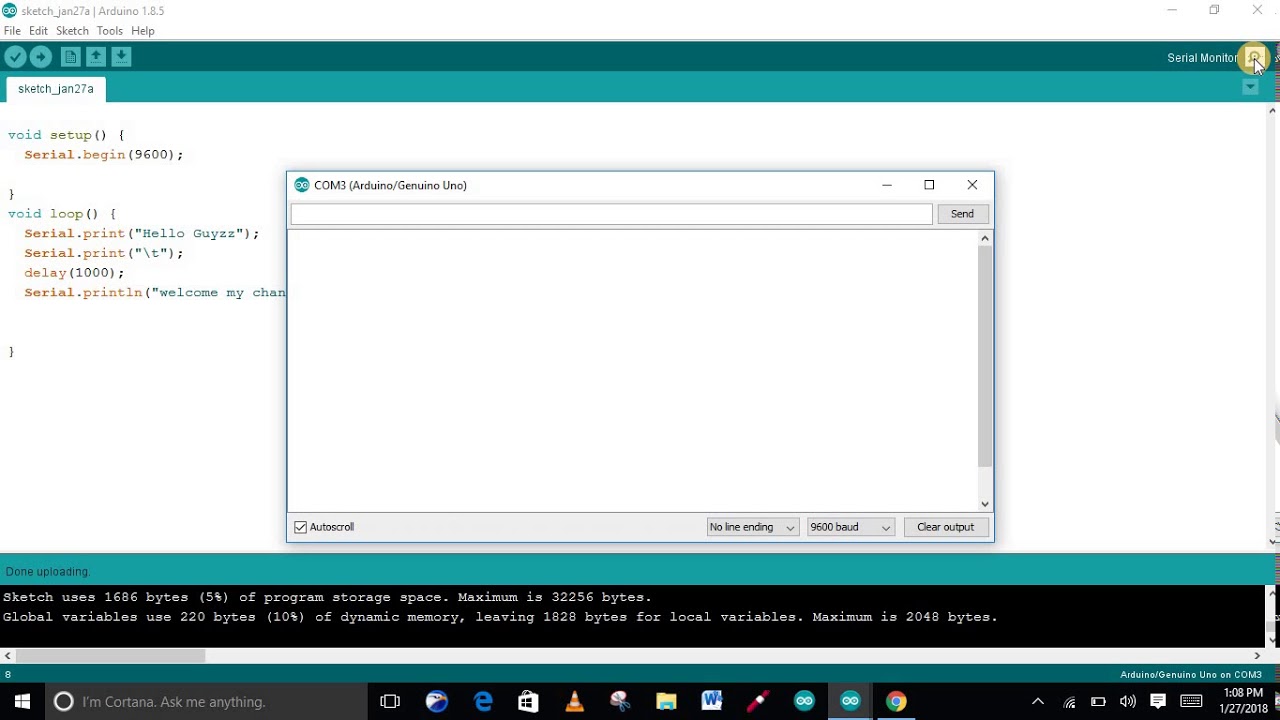Switch to the active Arduino taskbar icon
The image size is (1280, 720).
pos(850,701)
